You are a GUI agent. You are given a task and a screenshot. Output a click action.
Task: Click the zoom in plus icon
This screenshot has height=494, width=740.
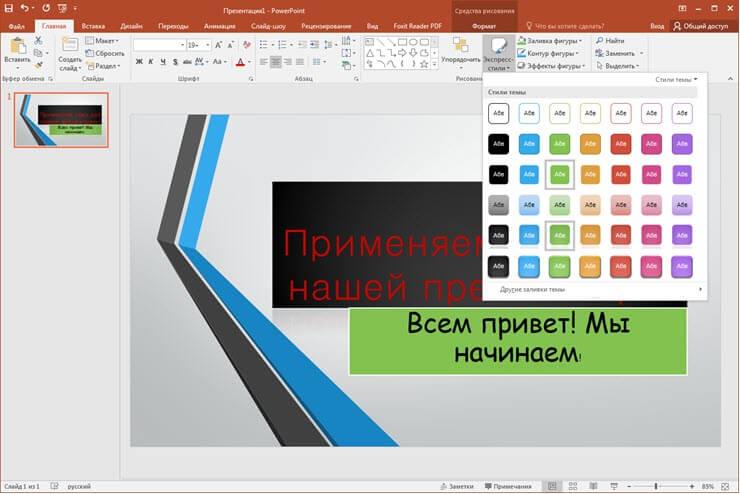pyautogui.click(x=691, y=486)
